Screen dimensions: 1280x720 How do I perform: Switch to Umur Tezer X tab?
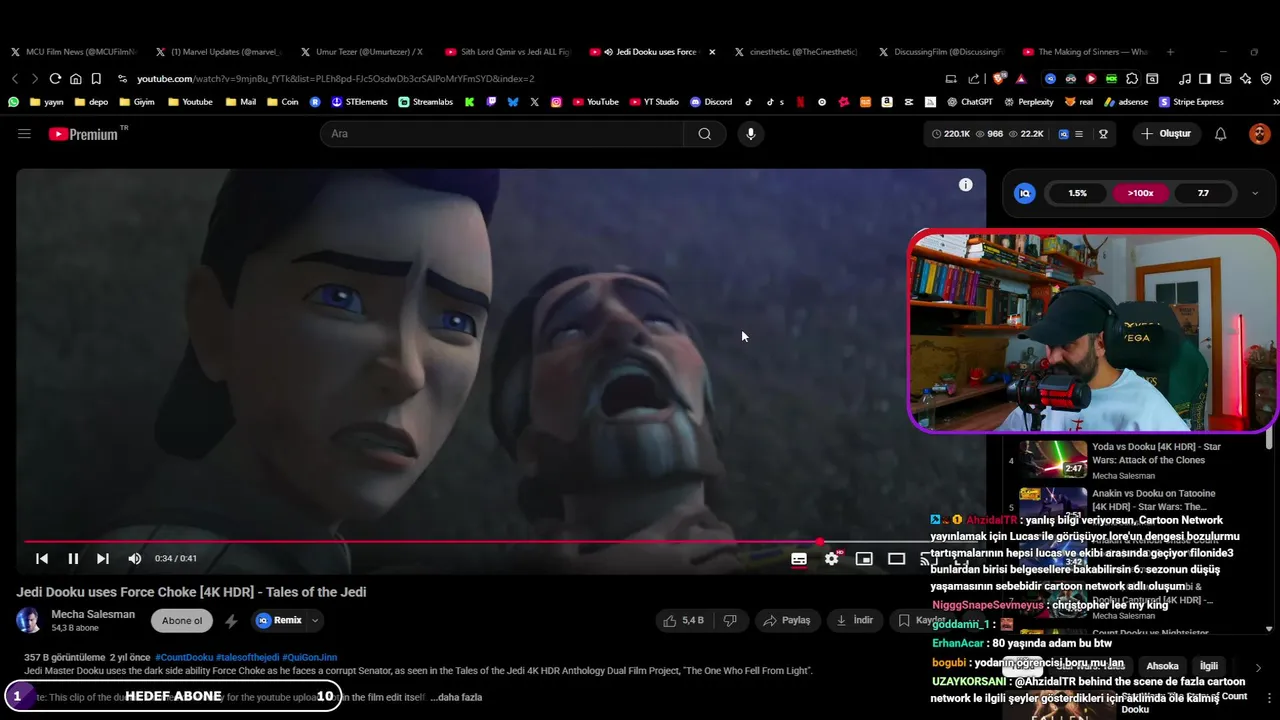click(x=365, y=52)
